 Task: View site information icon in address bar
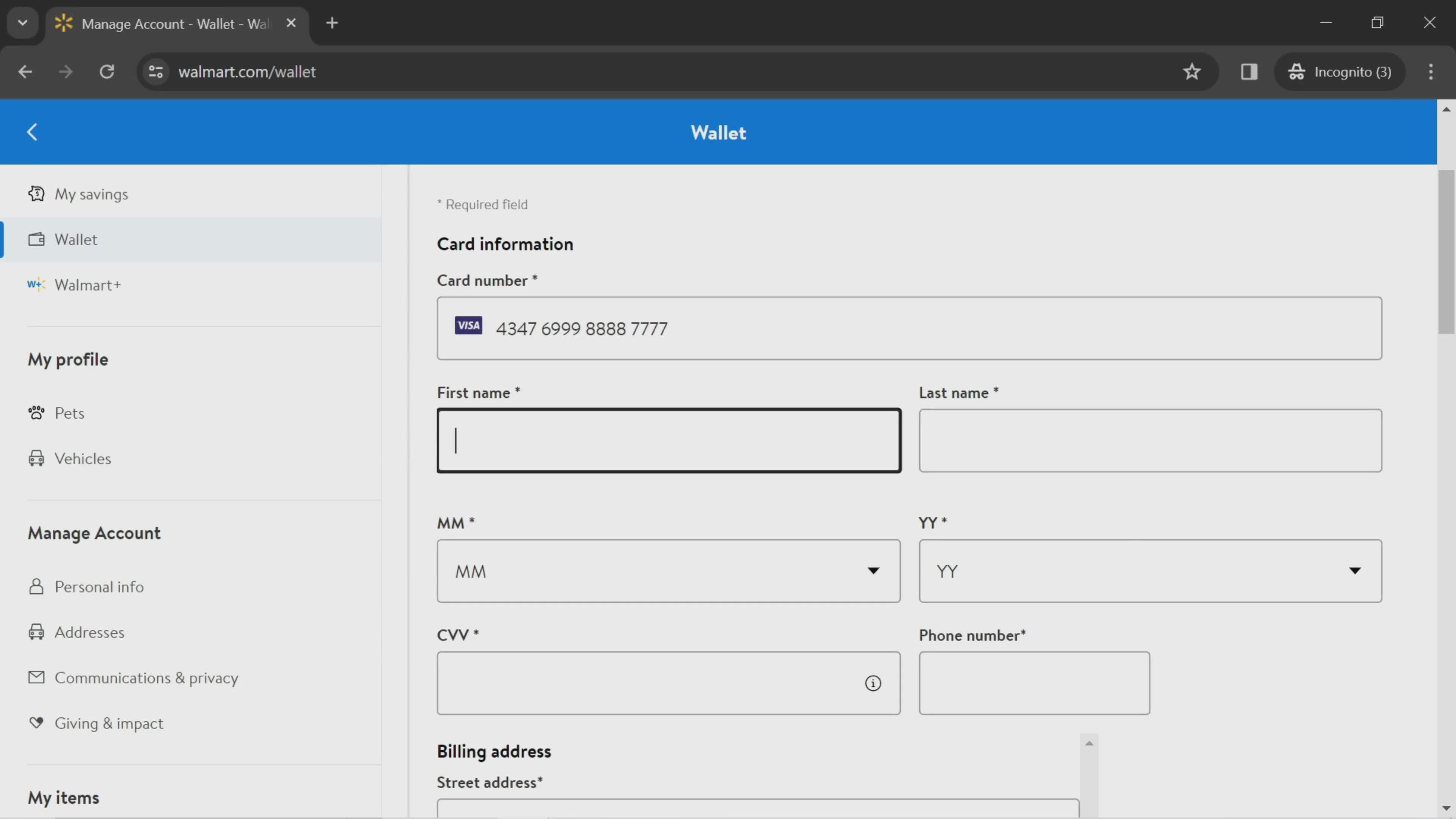(x=155, y=72)
